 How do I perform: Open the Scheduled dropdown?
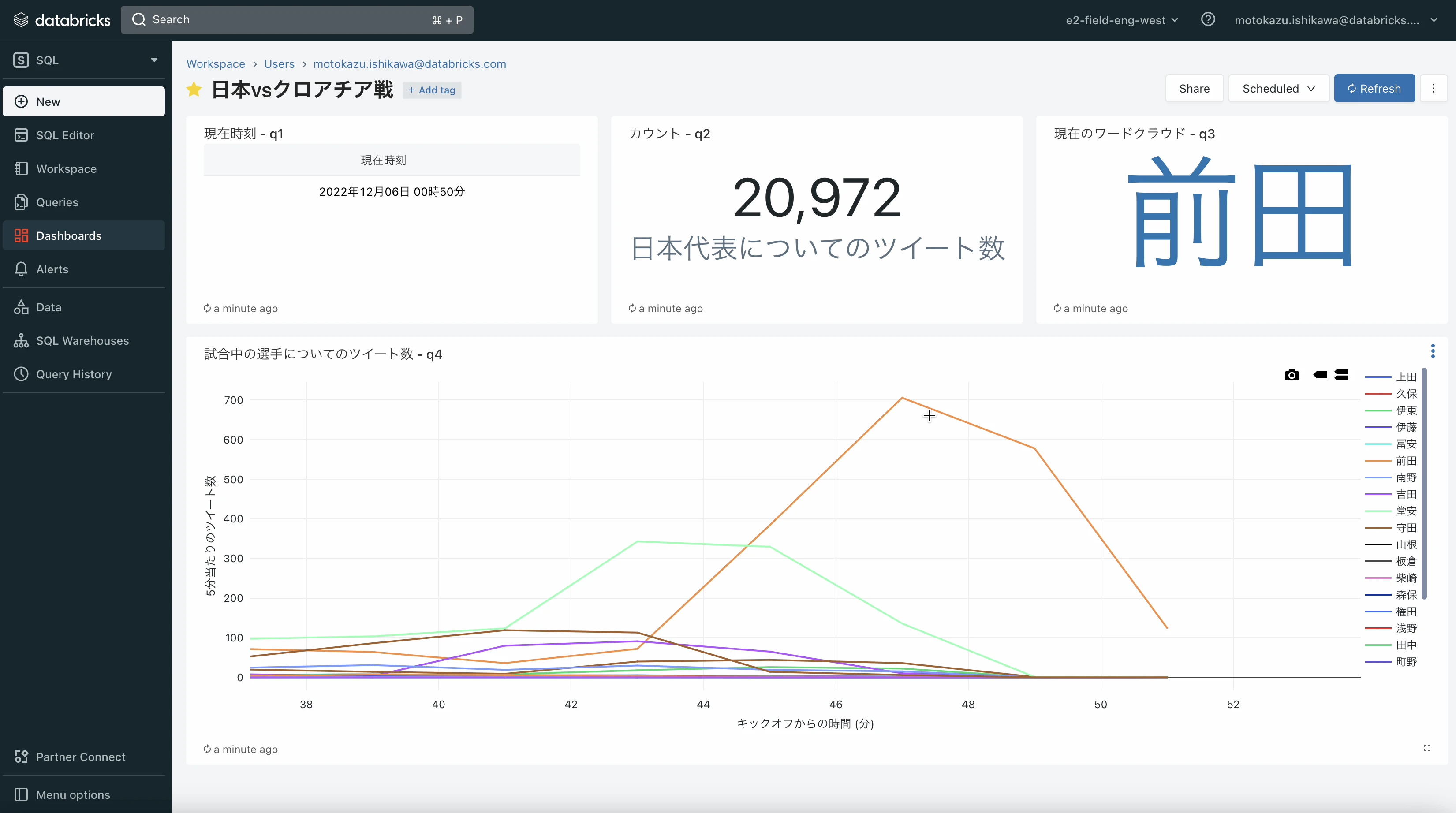click(x=1279, y=88)
